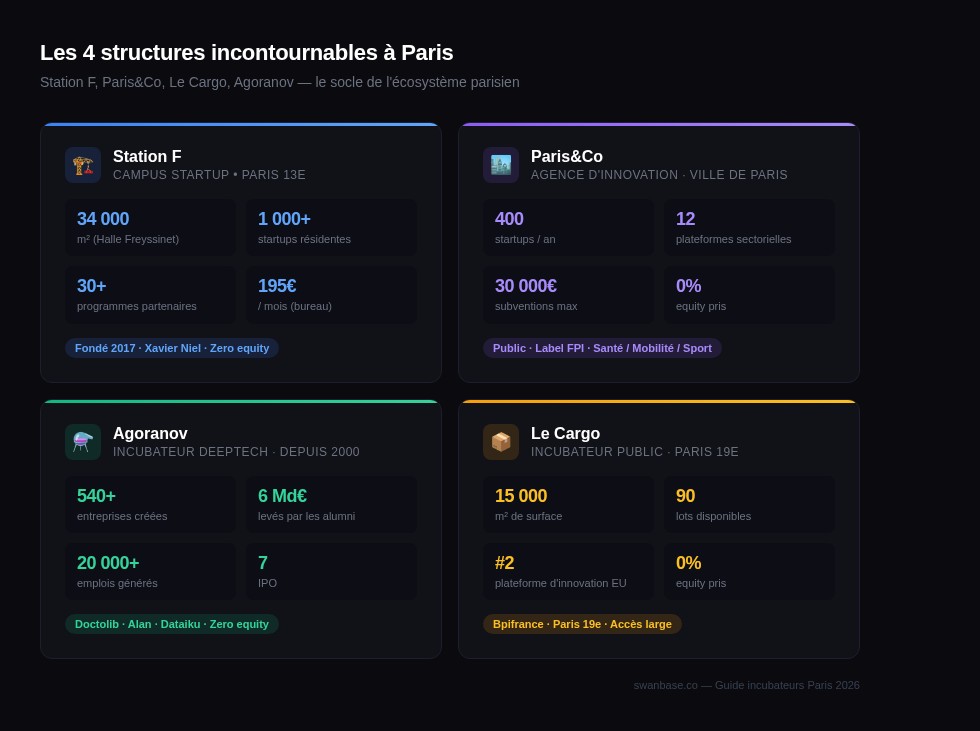980x731 pixels.
Task: Select the Doctolib Alan Dataiku green tag
Action: click(x=172, y=624)
